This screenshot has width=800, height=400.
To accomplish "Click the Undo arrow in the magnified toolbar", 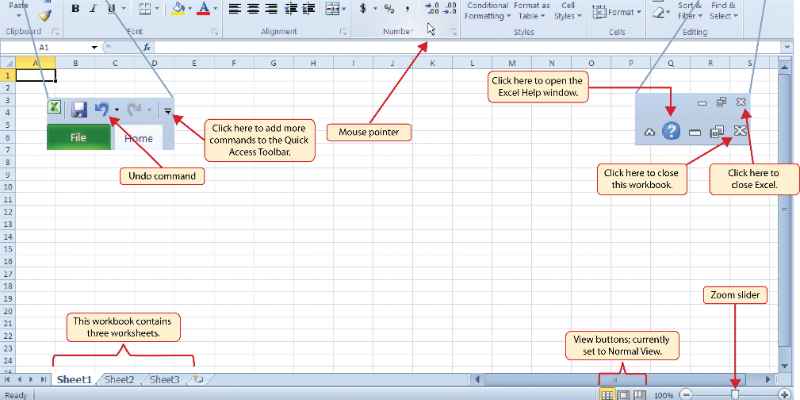I will click(102, 109).
